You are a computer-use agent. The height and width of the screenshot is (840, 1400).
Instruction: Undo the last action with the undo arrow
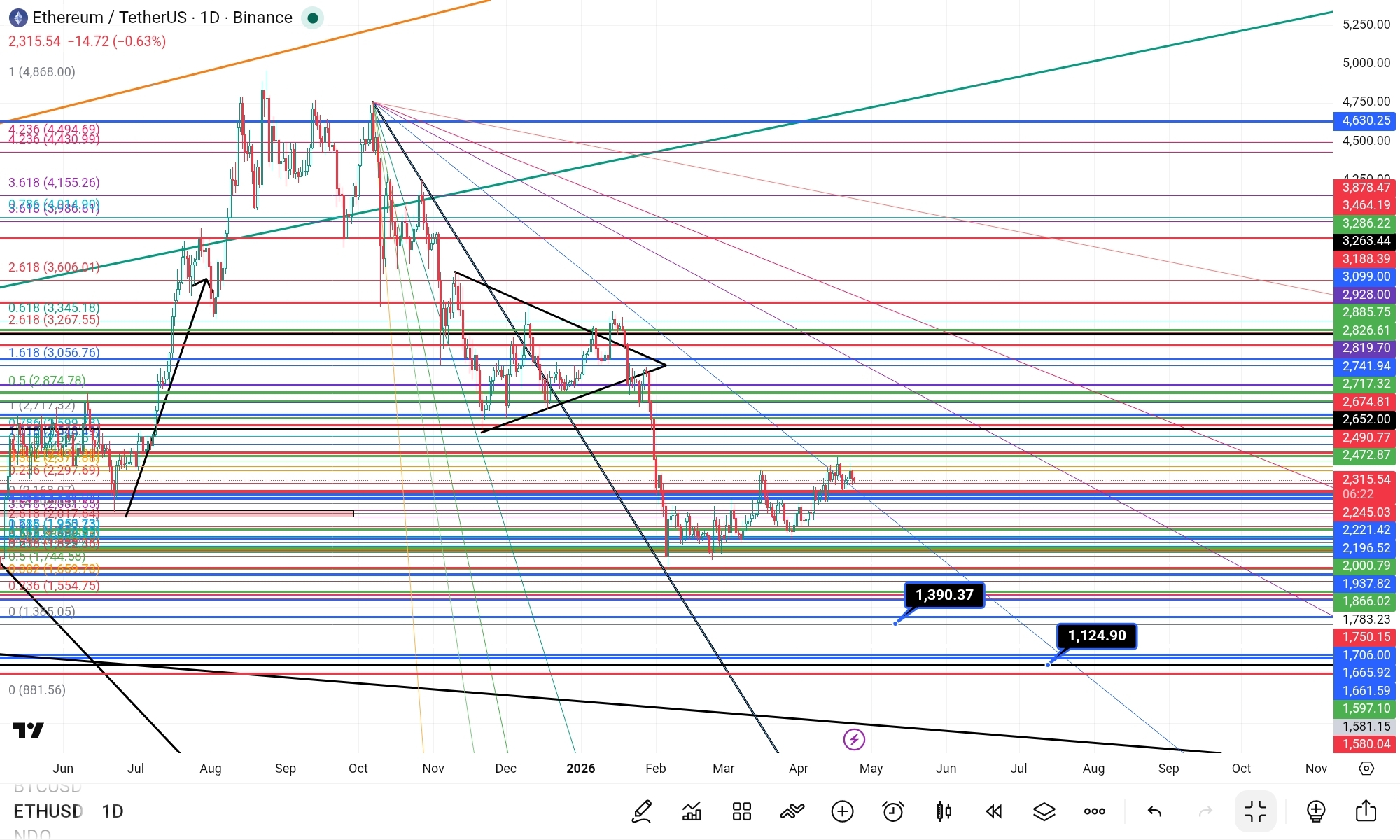coord(1155,811)
